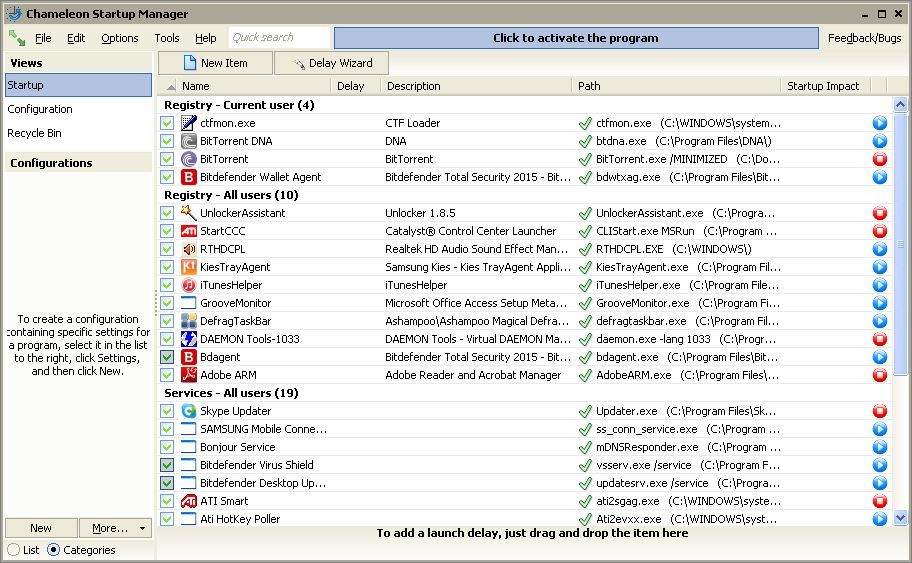The image size is (912, 563).
Task: Select the Categories radio button
Action: 53,550
